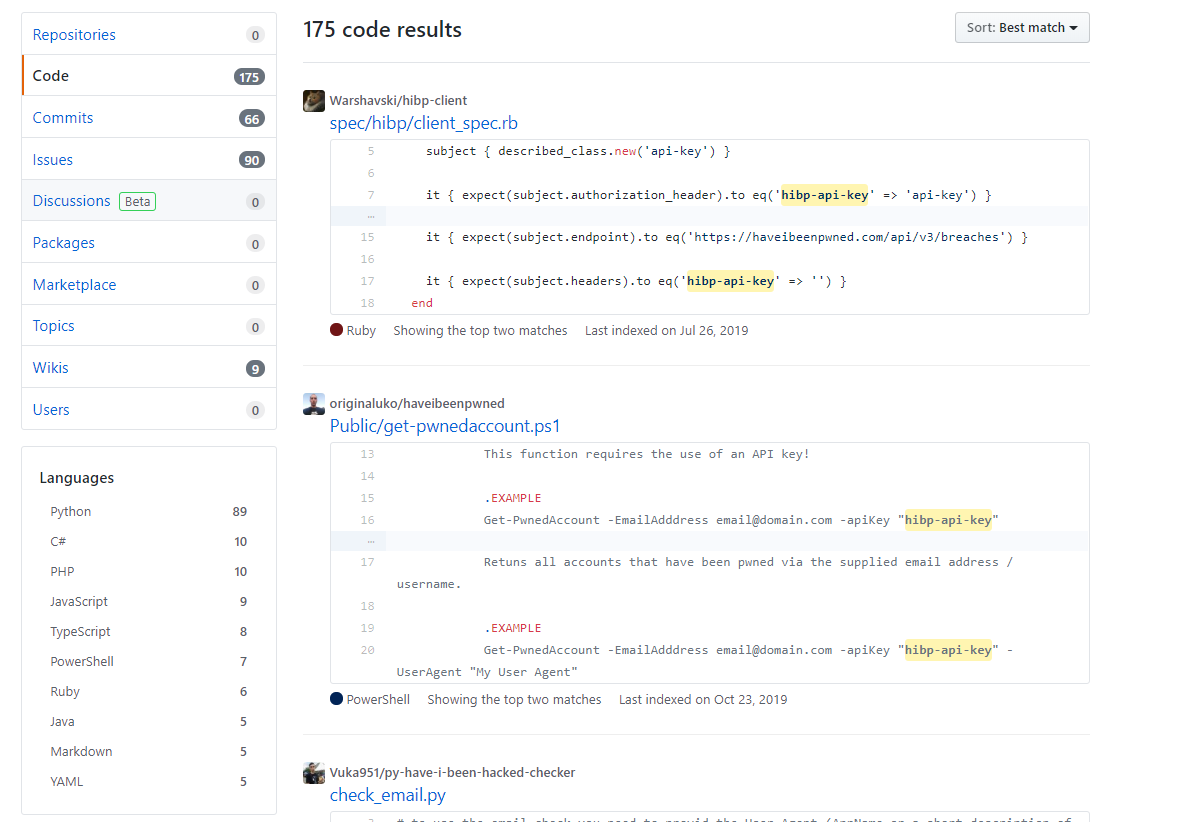Click the PowerShell label under get-pwnedaccount.ps1
The height and width of the screenshot is (822, 1177).
coord(378,700)
